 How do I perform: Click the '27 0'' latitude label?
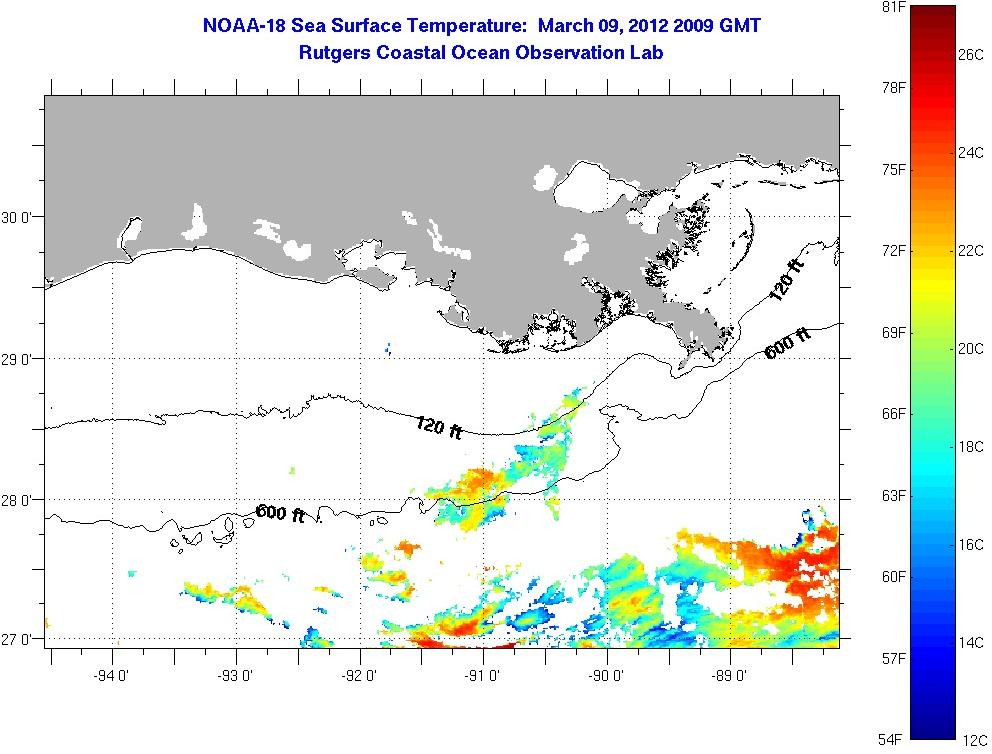point(14,640)
